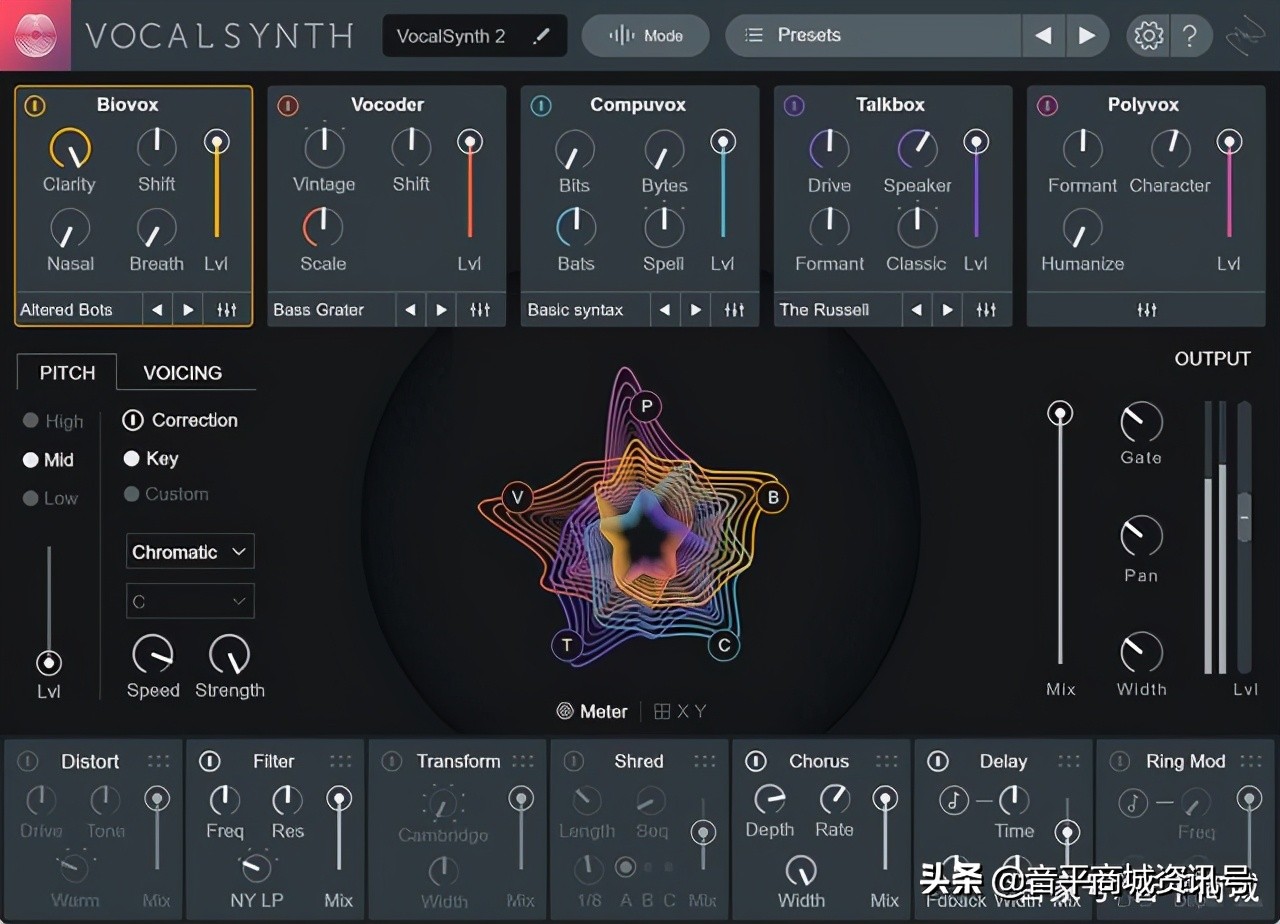Open the Chromatic scale dropdown

click(190, 552)
